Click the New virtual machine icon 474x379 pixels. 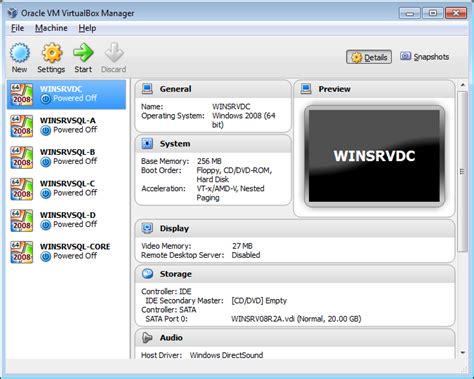point(19,53)
